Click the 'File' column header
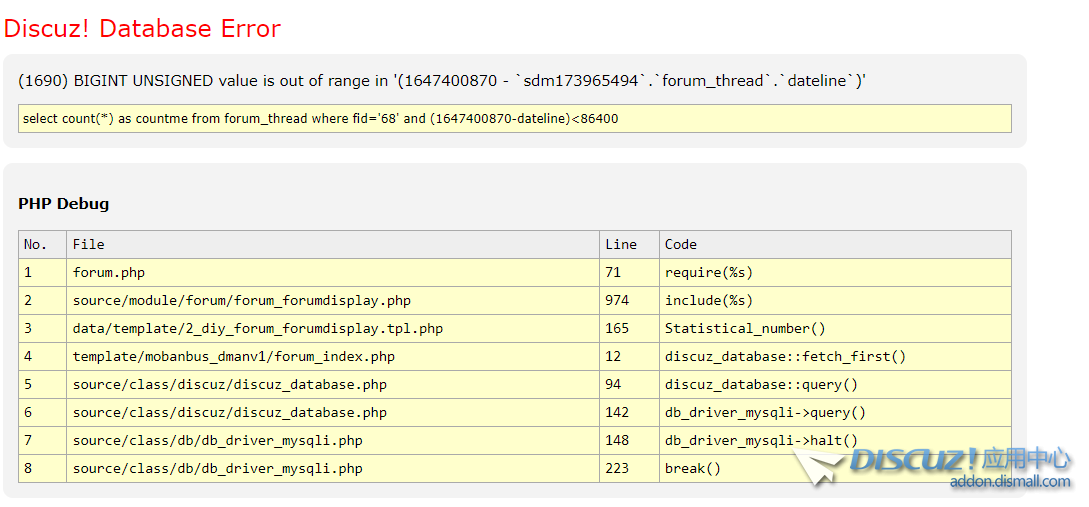The image size is (1089, 507). point(333,244)
